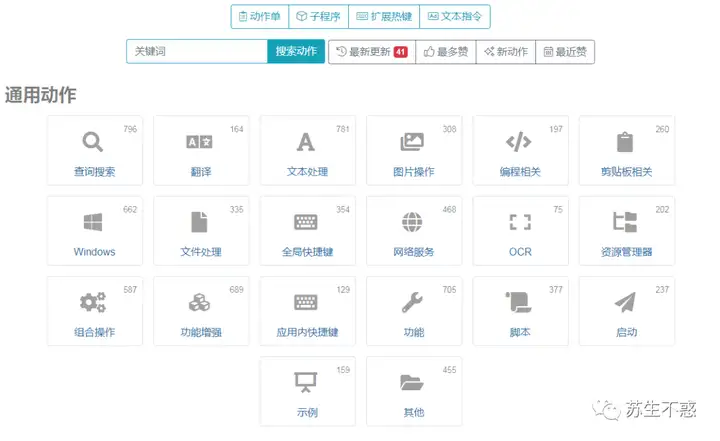720x441 pixels.
Task: Open the 功能增强 category link
Action: (x=201, y=332)
